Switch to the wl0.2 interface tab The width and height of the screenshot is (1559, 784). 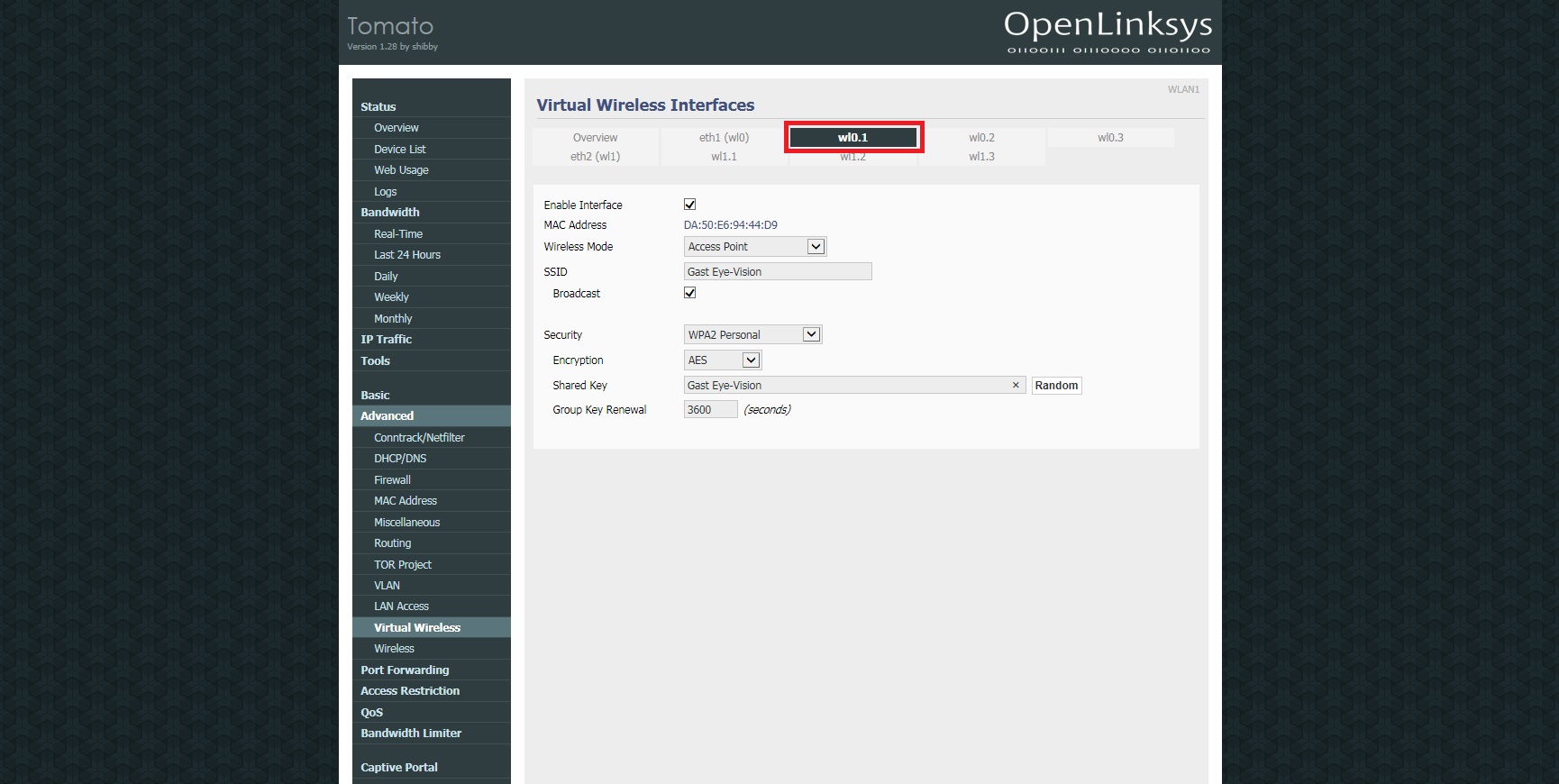click(x=981, y=138)
